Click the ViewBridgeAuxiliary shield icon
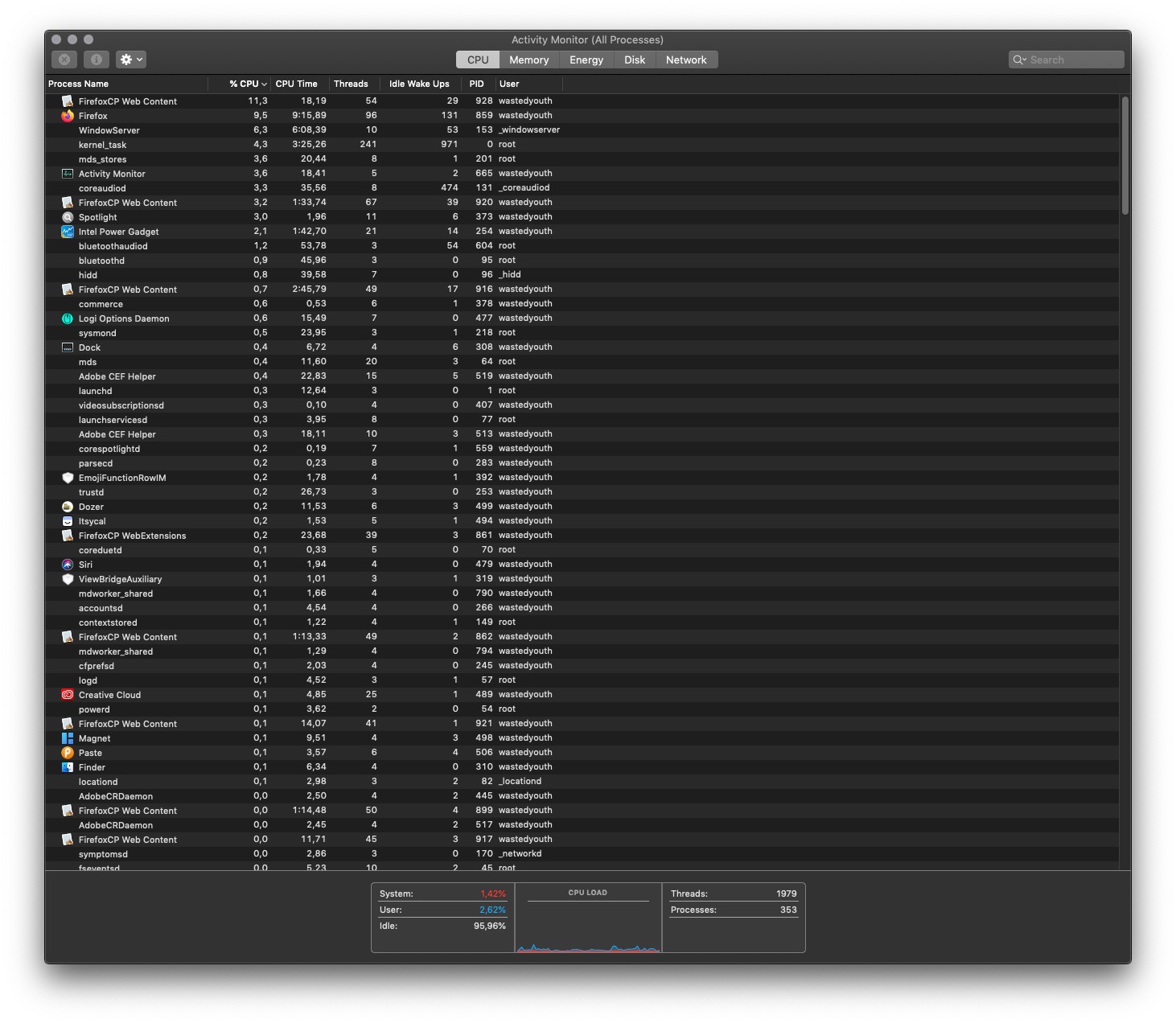The height and width of the screenshot is (1023, 1176). tap(68, 579)
